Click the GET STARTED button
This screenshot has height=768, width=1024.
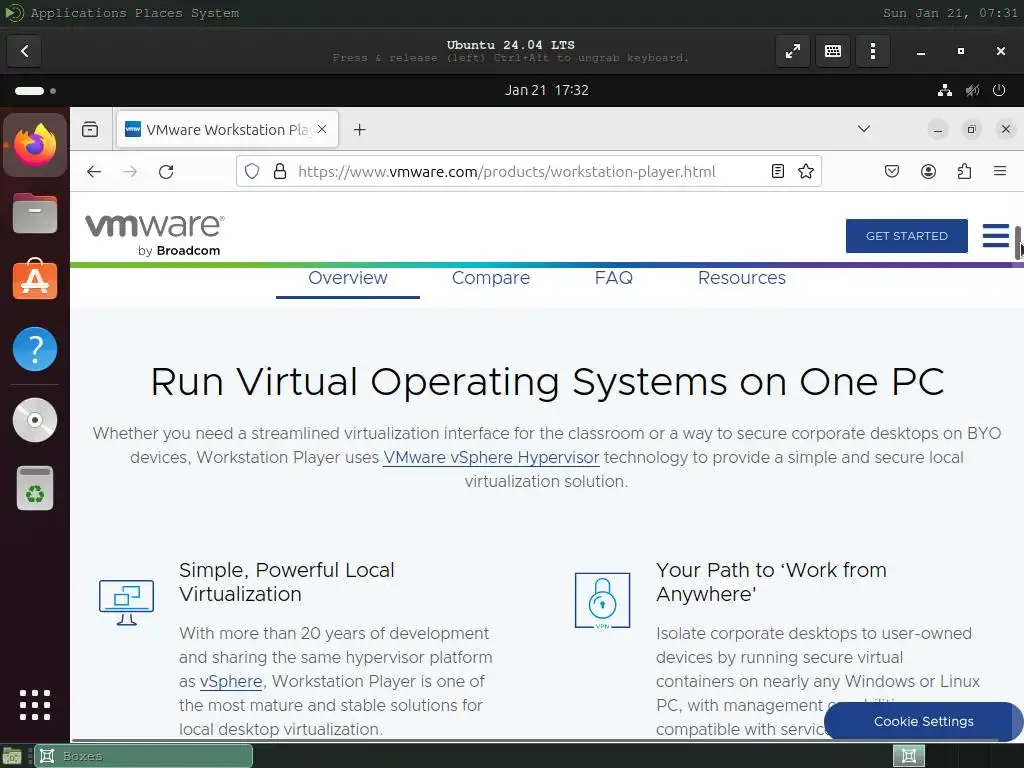906,236
